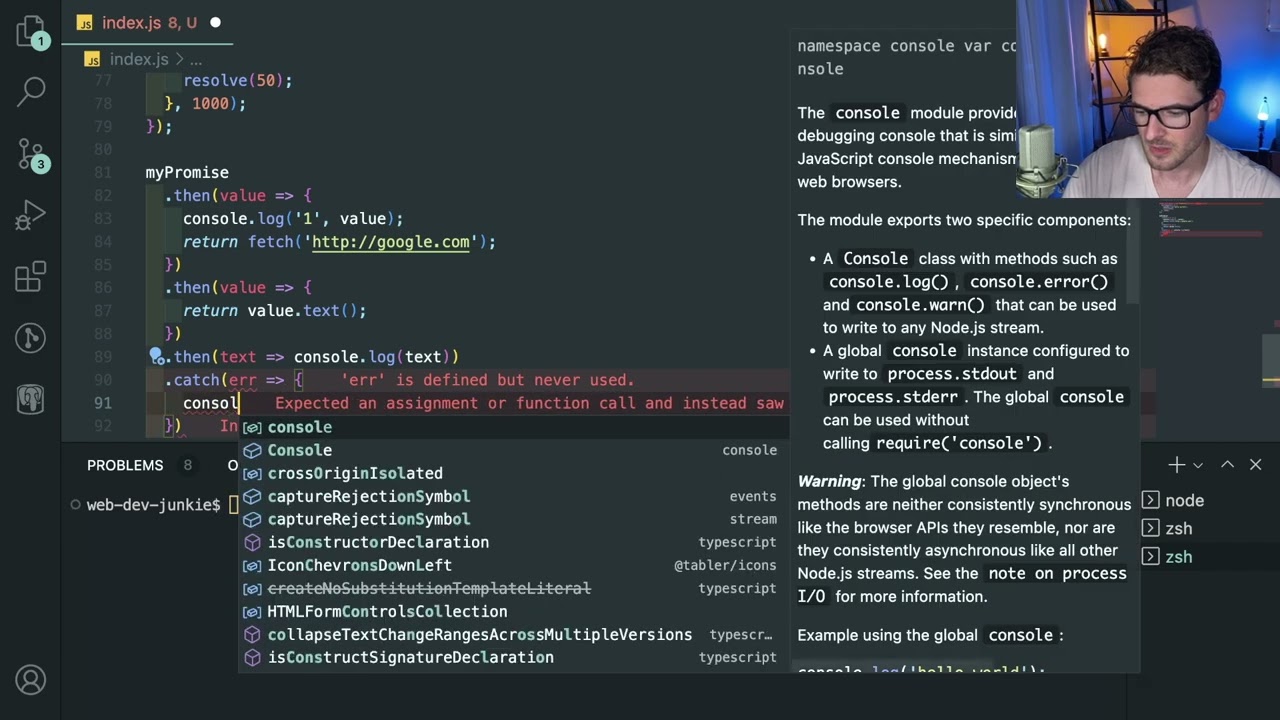Viewport: 1280px width, 720px height.
Task: Click console.log('1', value) on line 83
Action: [x=293, y=219]
